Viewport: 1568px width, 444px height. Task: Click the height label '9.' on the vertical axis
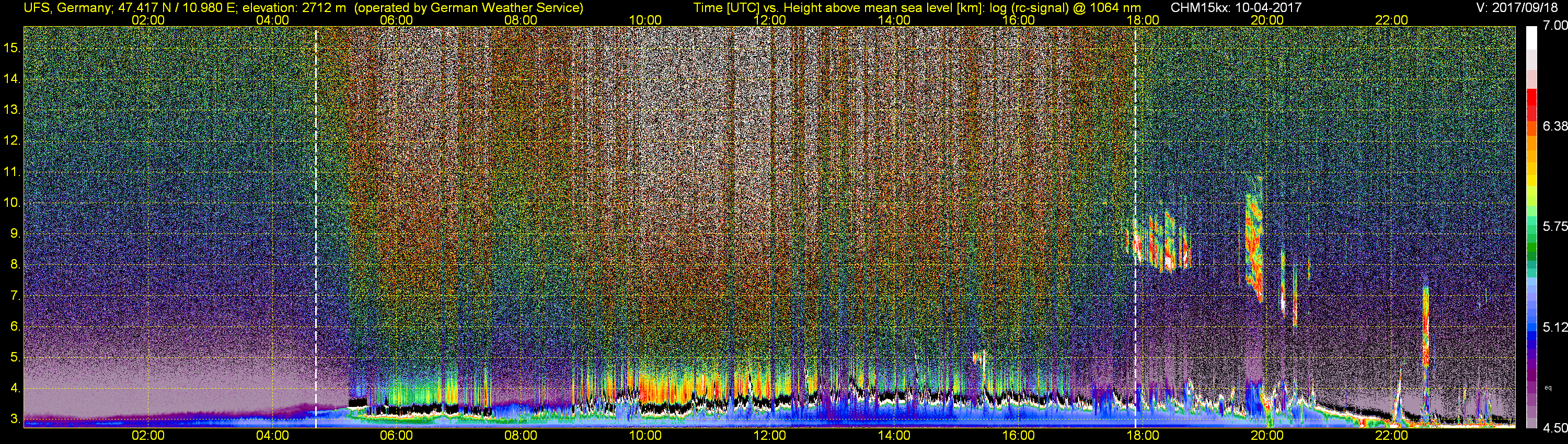click(x=15, y=233)
